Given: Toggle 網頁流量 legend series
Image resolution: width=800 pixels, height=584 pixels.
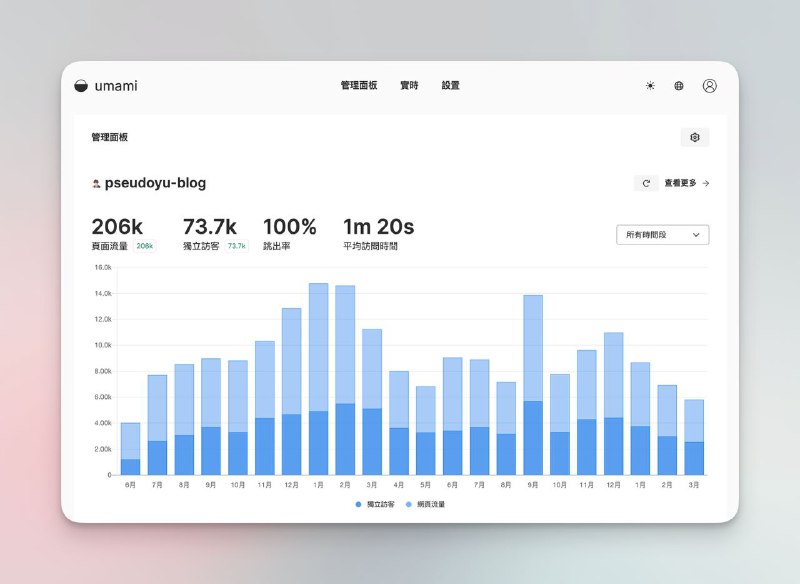Looking at the screenshot, I should pos(425,504).
